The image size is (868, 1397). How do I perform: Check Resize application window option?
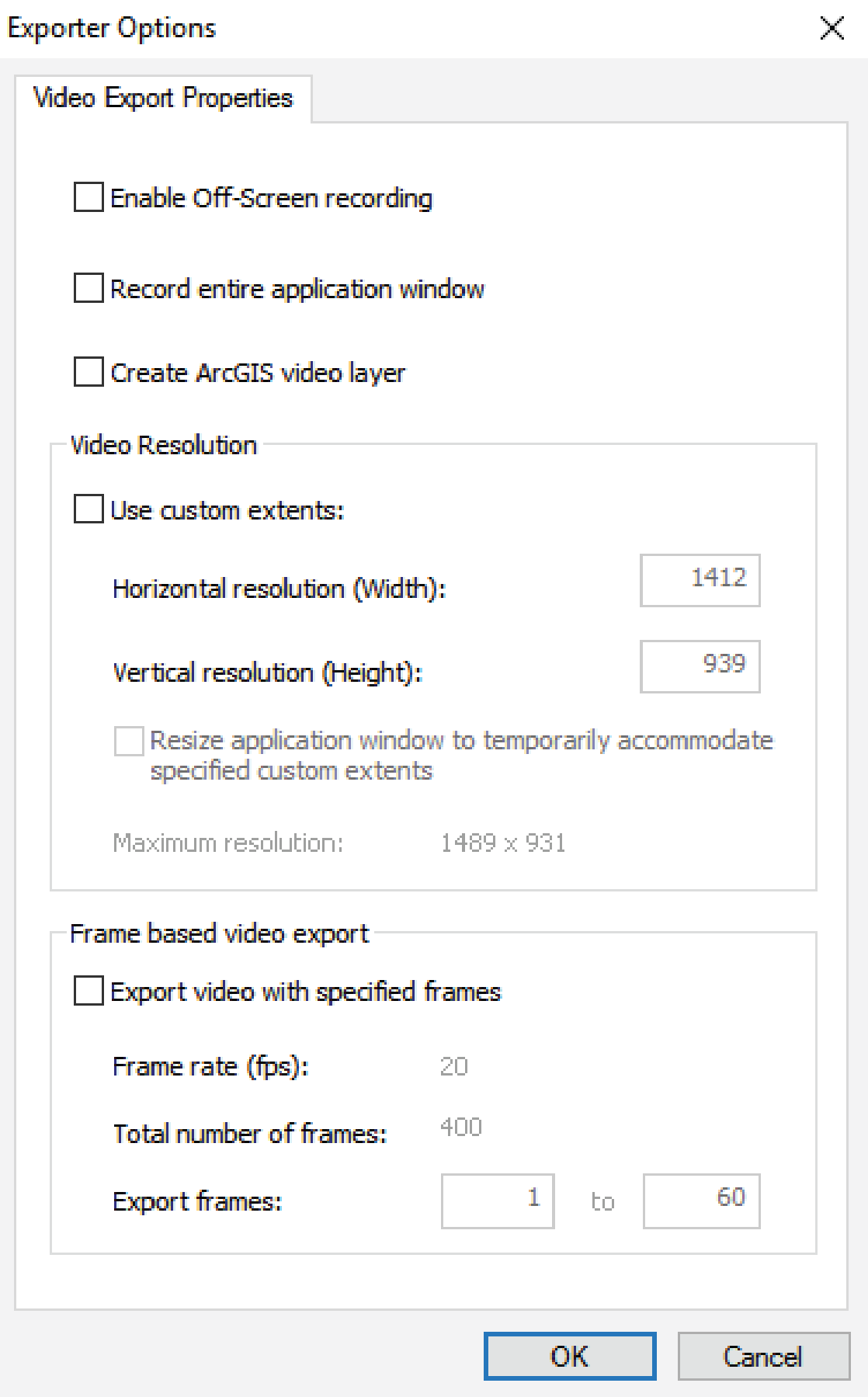[x=129, y=741]
